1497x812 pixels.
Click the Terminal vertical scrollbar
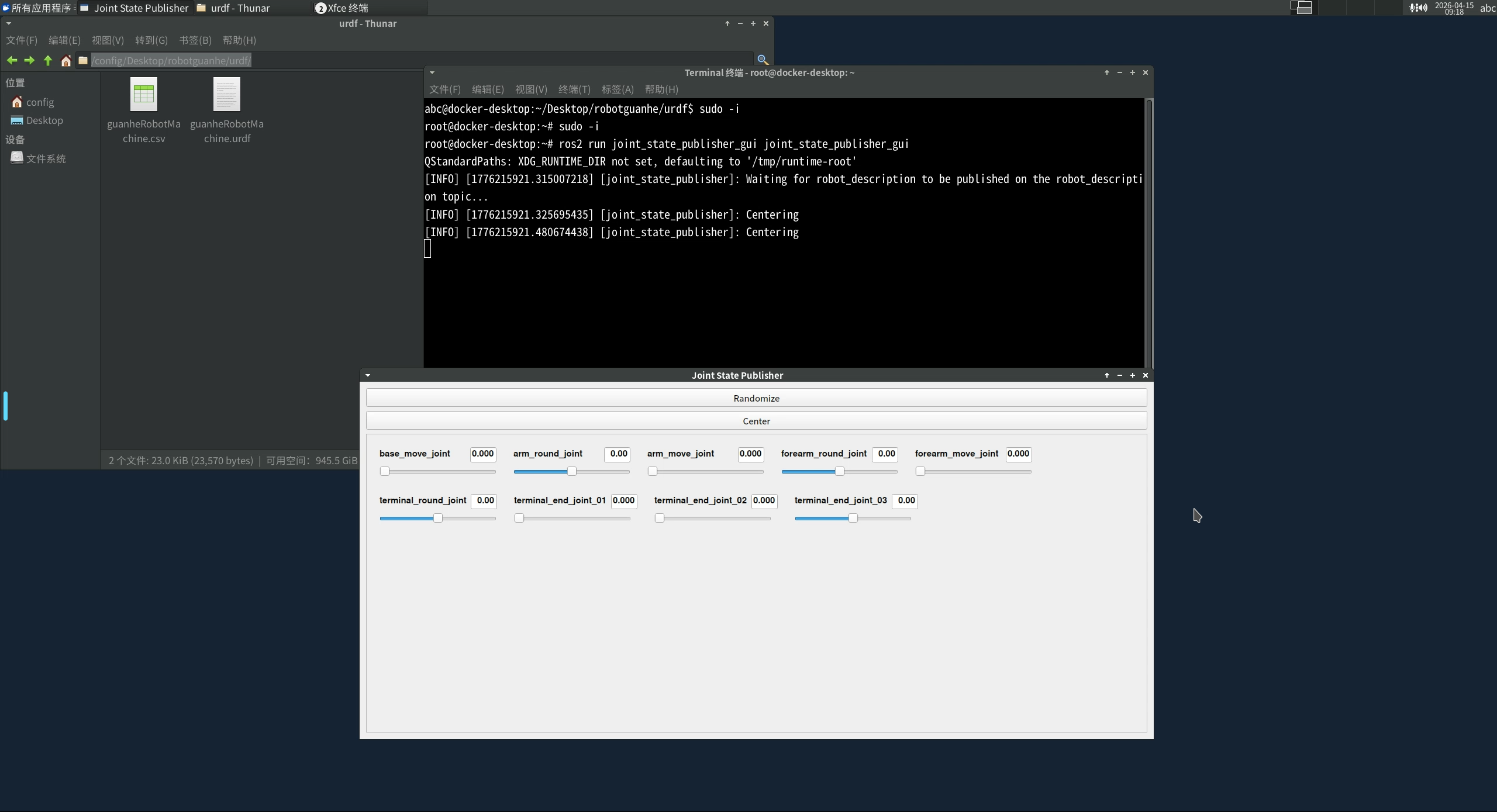click(x=1148, y=233)
